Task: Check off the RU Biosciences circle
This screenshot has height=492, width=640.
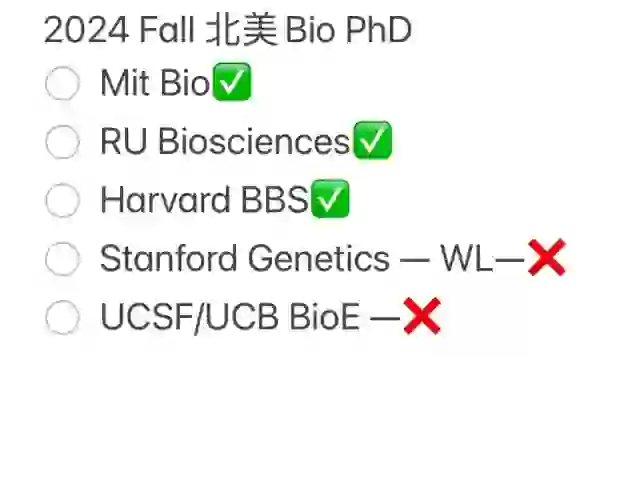Action: tap(62, 142)
